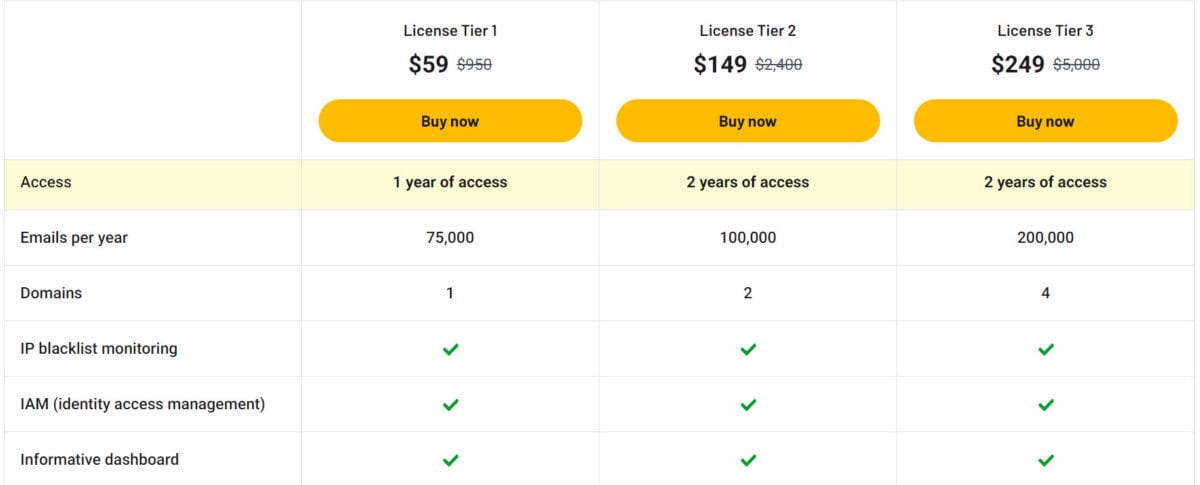Screen dimensions: 1200x485
Task: Click the Tier 1 Informative dashboard checkmark
Action: pyautogui.click(x=450, y=460)
